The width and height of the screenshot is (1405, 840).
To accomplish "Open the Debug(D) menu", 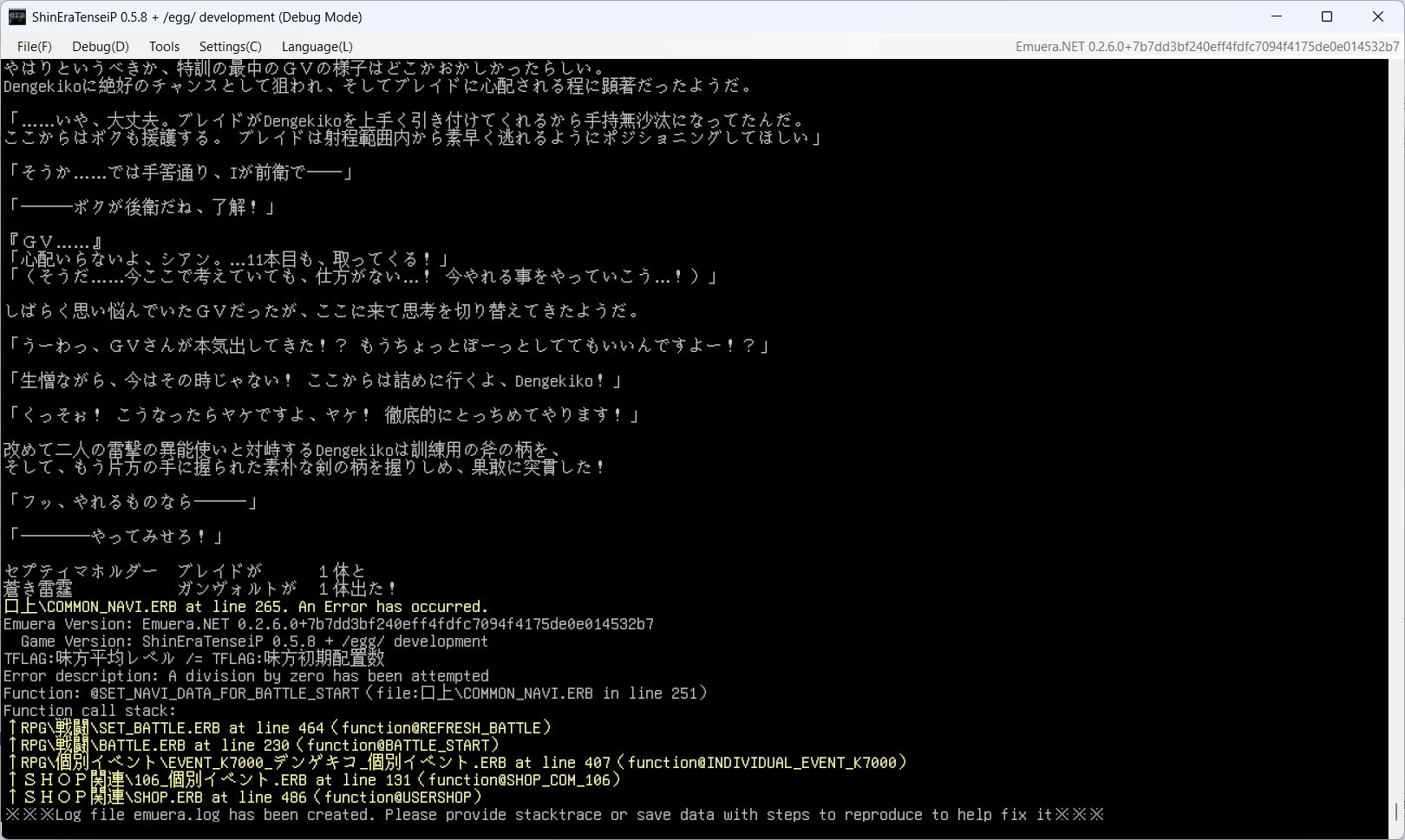I will point(101,47).
